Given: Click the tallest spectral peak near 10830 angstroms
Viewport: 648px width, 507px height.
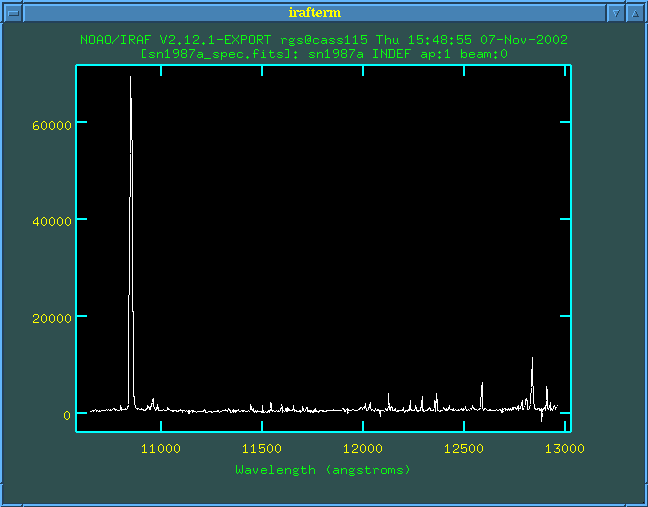Looking at the screenshot, I should click(x=131, y=80).
